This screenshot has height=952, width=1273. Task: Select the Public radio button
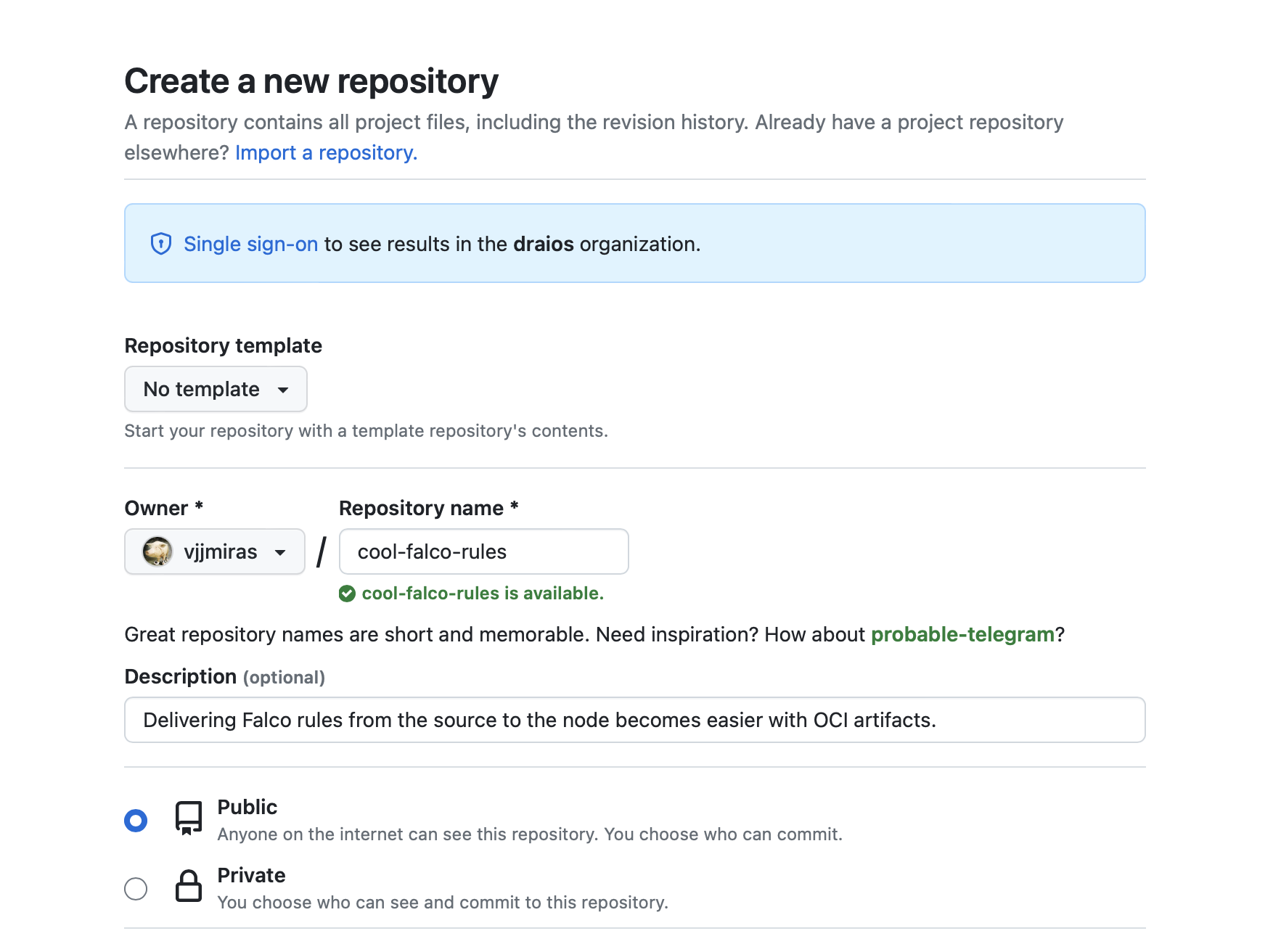[x=135, y=821]
